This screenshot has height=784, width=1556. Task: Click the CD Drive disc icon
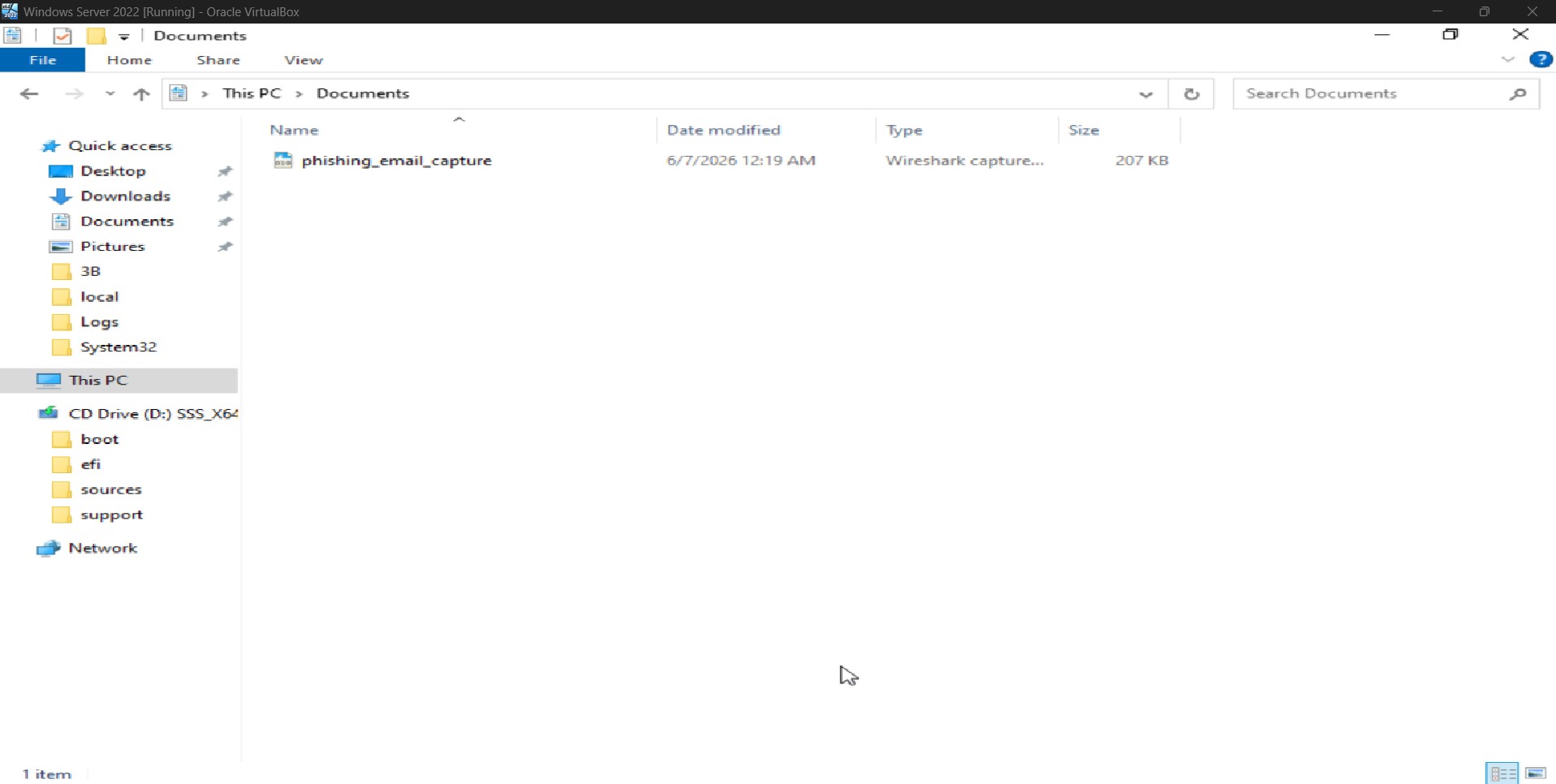point(49,414)
